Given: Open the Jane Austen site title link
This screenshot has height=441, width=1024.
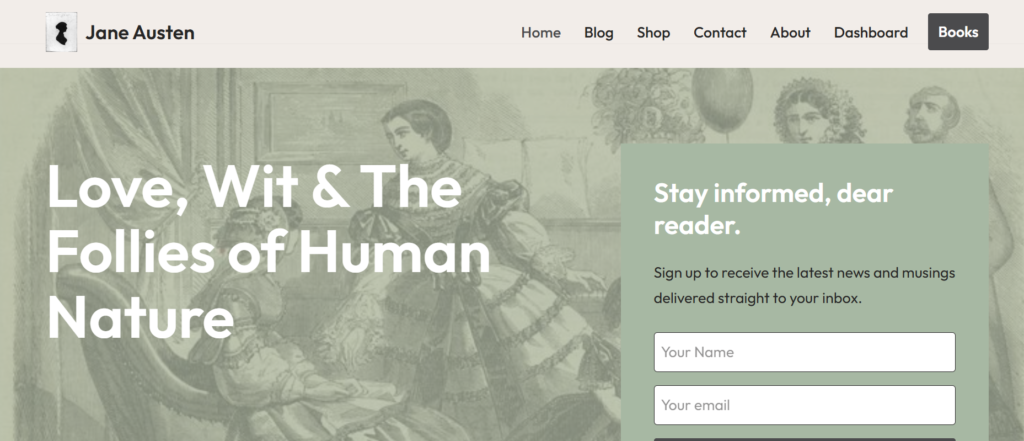Looking at the screenshot, I should [140, 33].
